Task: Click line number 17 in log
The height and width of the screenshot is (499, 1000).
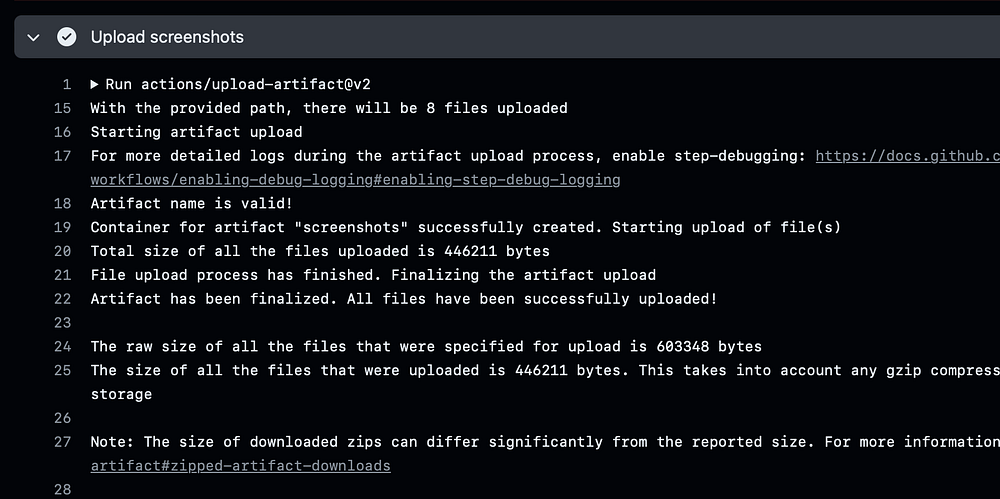Action: 62,156
